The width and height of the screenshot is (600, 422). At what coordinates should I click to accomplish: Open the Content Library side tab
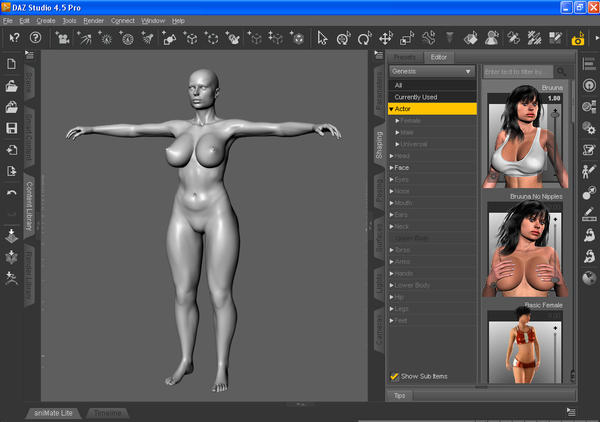(x=29, y=205)
